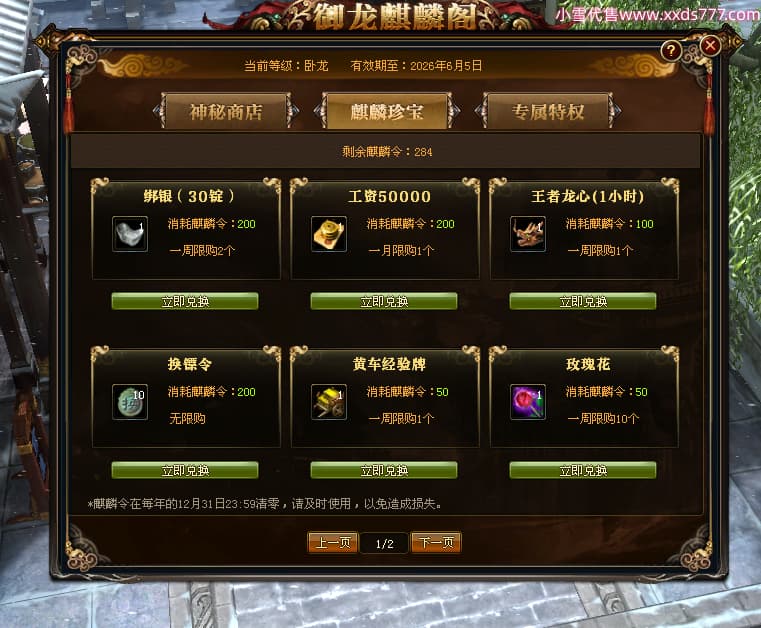761x628 pixels.
Task: Click the silver ingot item icon
Action: click(x=130, y=234)
